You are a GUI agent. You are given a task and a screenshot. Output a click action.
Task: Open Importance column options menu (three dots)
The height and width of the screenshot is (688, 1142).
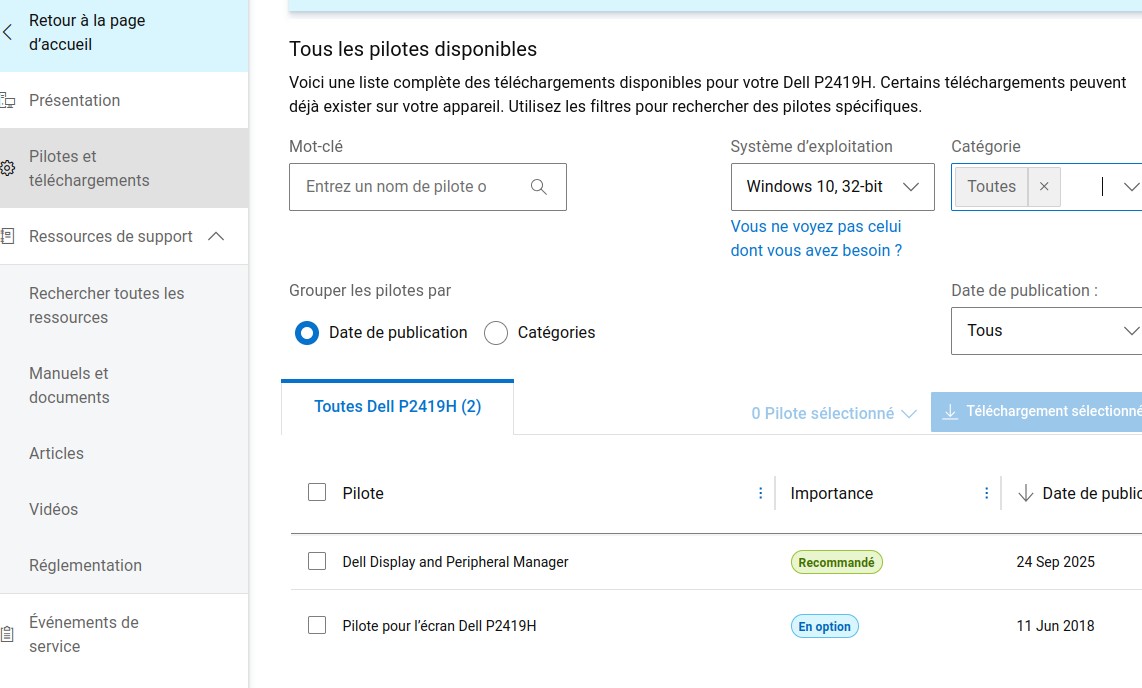[x=987, y=493]
